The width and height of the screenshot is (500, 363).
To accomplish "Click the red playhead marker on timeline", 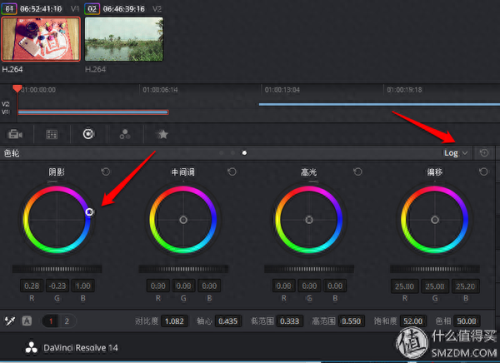I will (x=17, y=89).
